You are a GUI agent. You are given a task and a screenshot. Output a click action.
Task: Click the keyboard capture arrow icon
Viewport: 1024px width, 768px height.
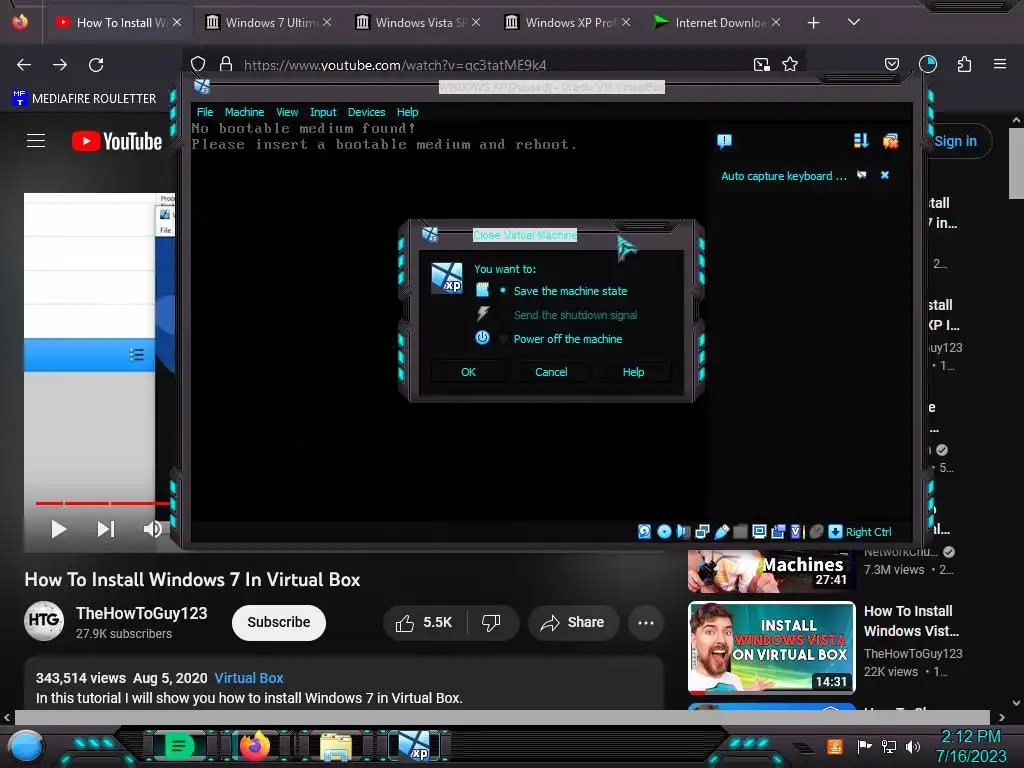point(835,532)
